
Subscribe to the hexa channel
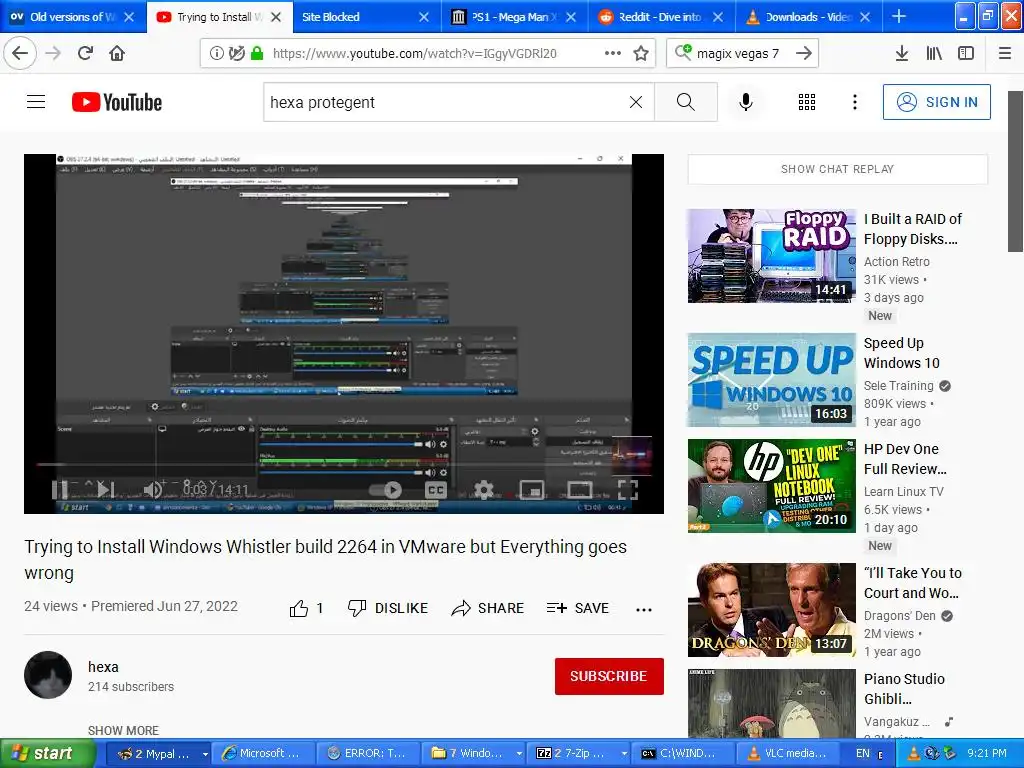click(x=609, y=676)
